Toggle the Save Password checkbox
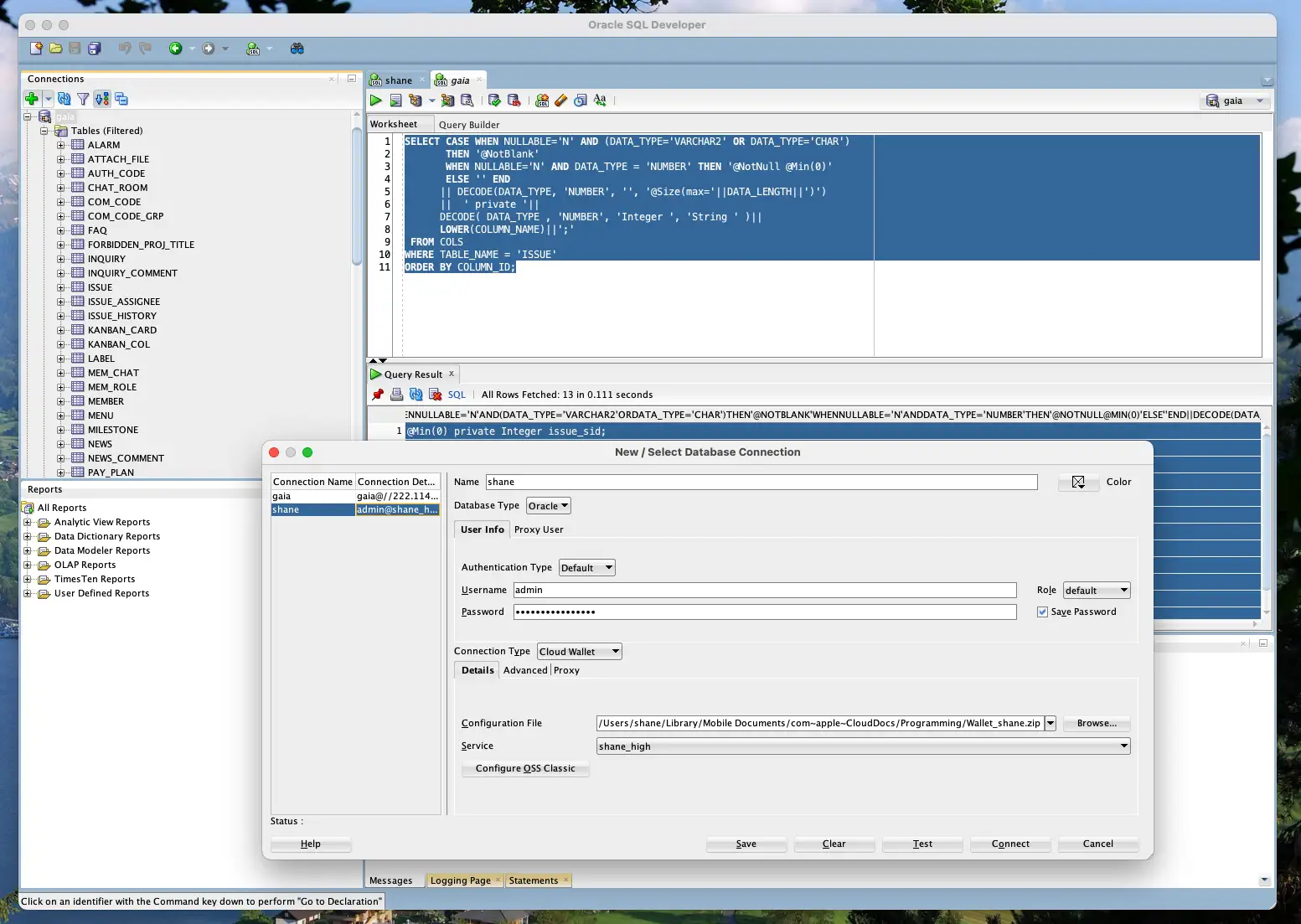Viewport: 1301px width, 924px height. pyautogui.click(x=1042, y=612)
